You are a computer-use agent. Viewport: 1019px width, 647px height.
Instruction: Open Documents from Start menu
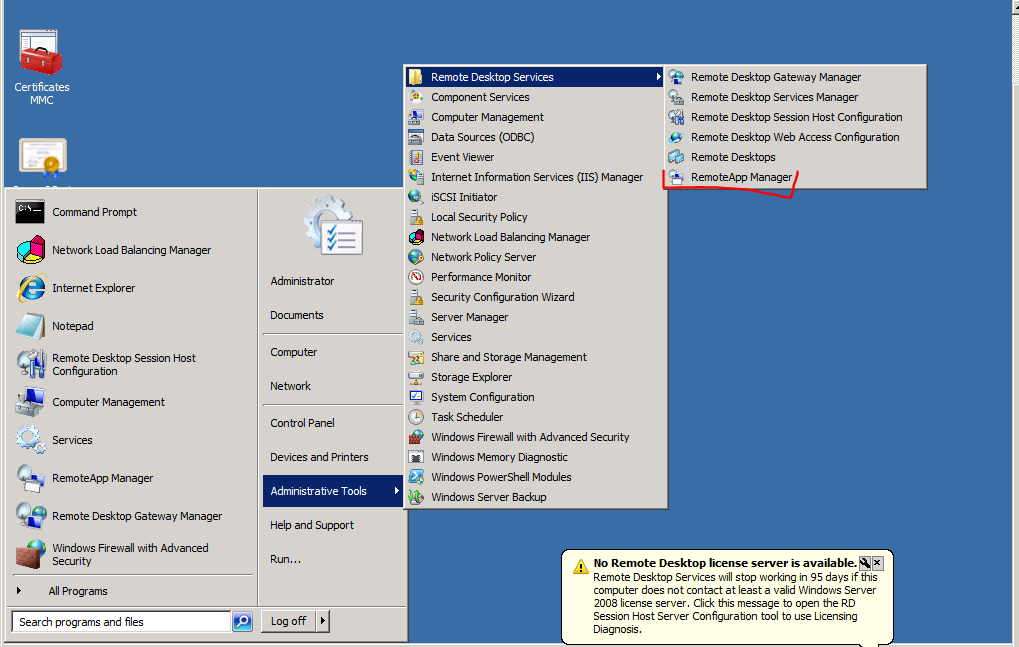[x=296, y=315]
